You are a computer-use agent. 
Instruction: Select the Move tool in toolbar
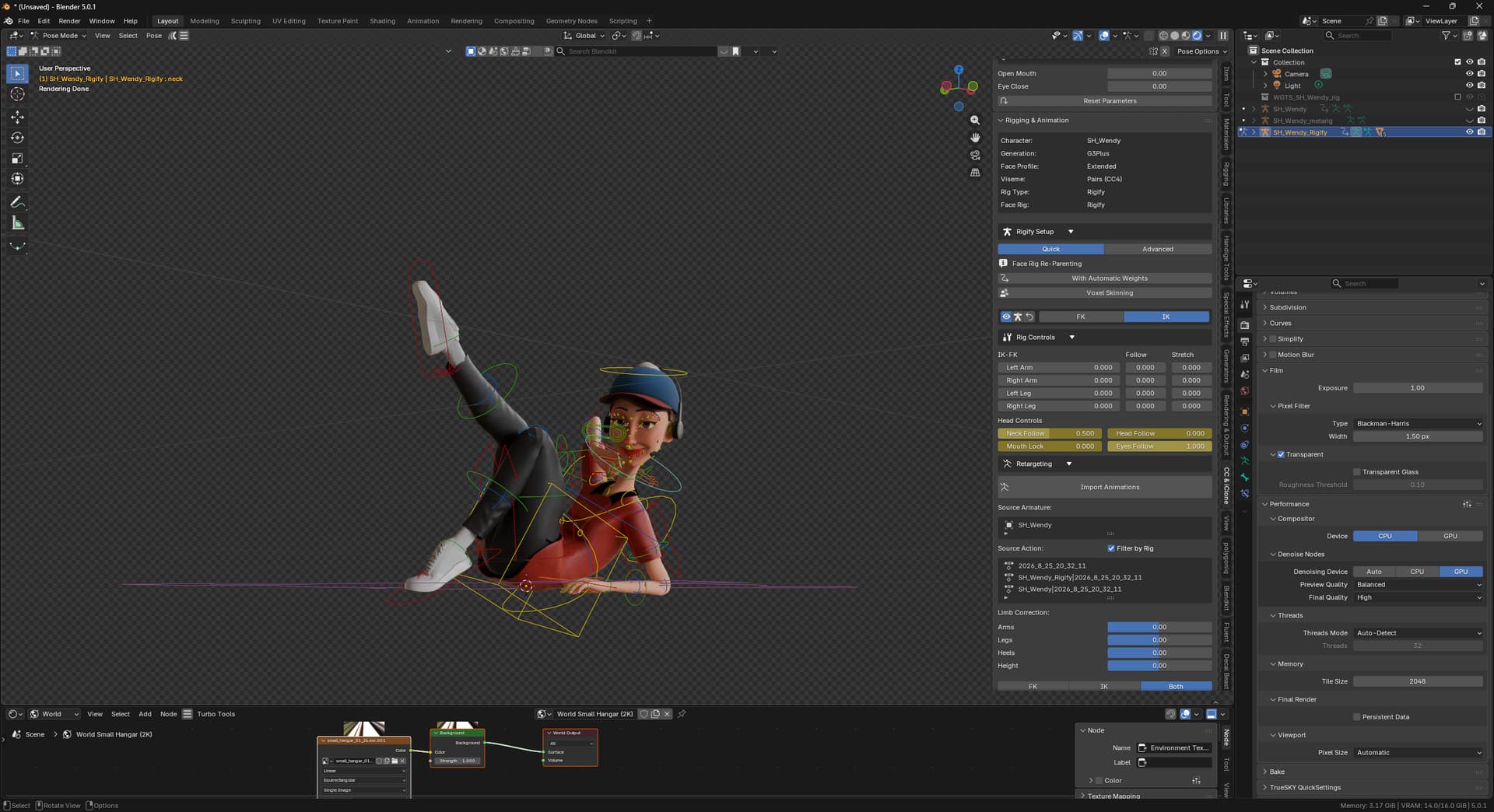(x=17, y=117)
